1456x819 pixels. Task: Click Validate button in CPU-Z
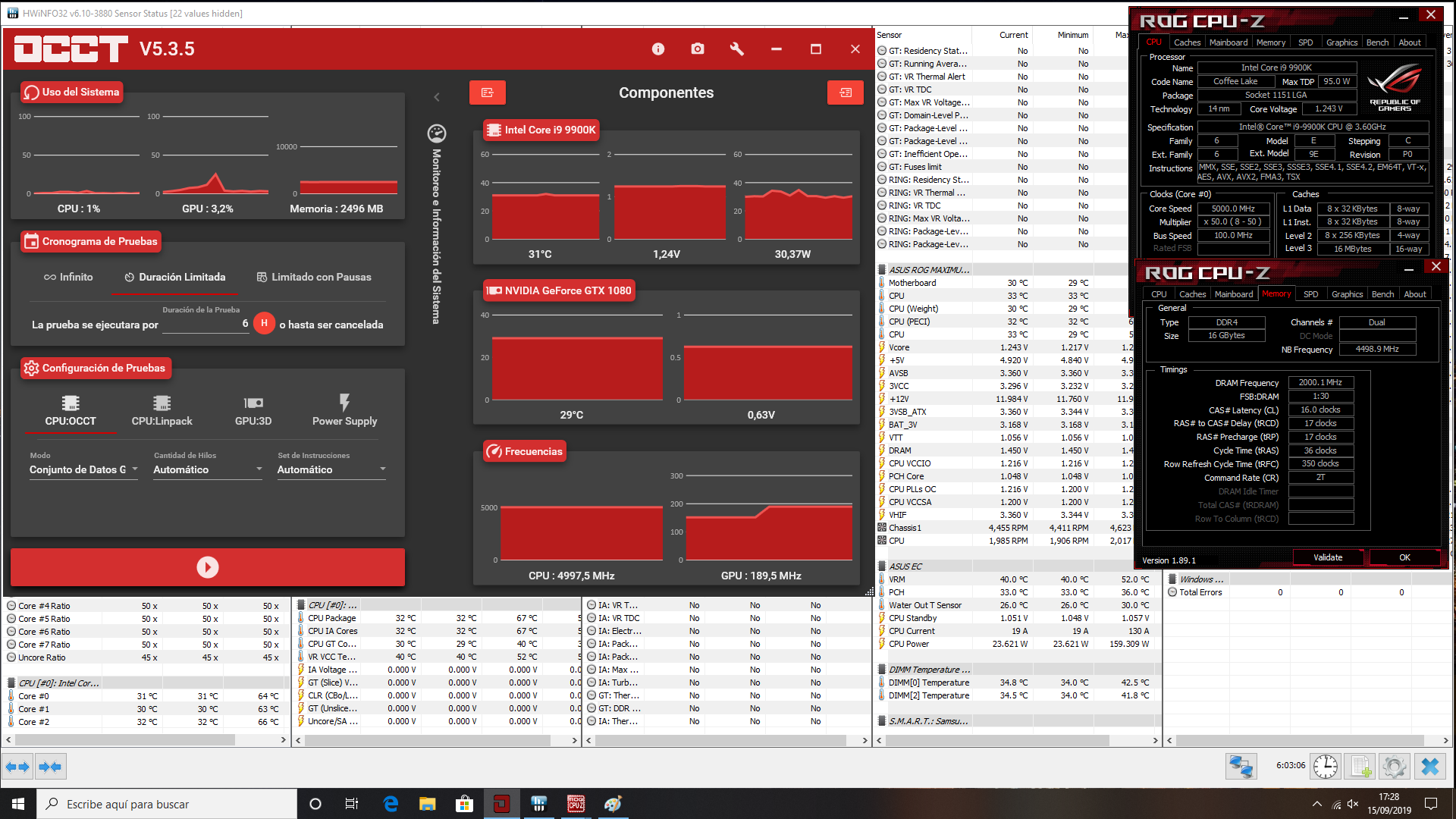coord(1327,557)
